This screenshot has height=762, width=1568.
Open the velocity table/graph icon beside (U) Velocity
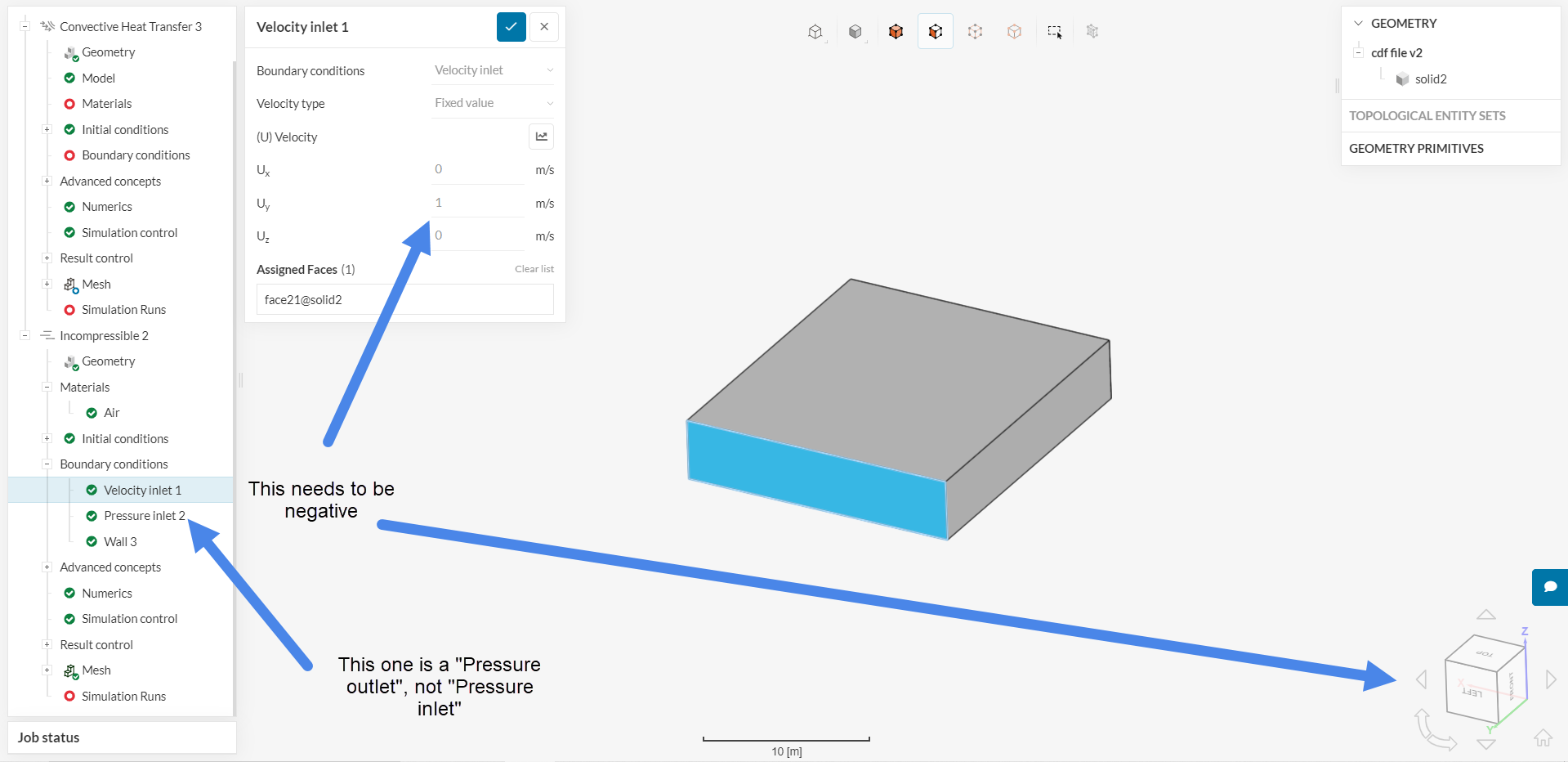coord(541,137)
